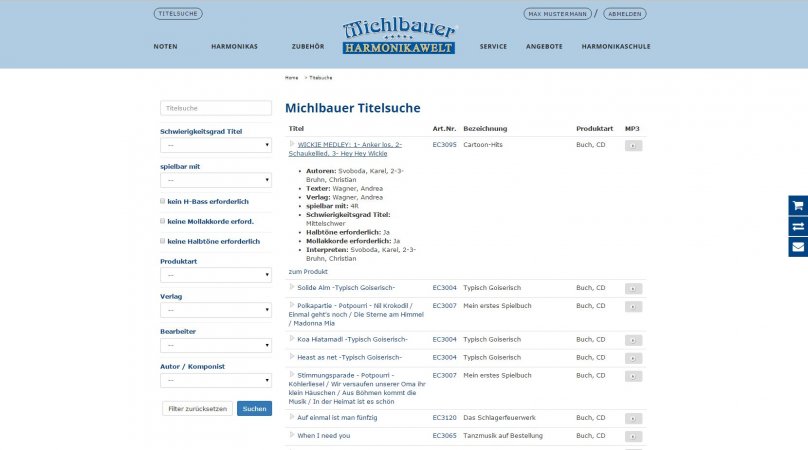
Task: Tick keine Mollakkorde erford. checkbox
Action: [163, 221]
